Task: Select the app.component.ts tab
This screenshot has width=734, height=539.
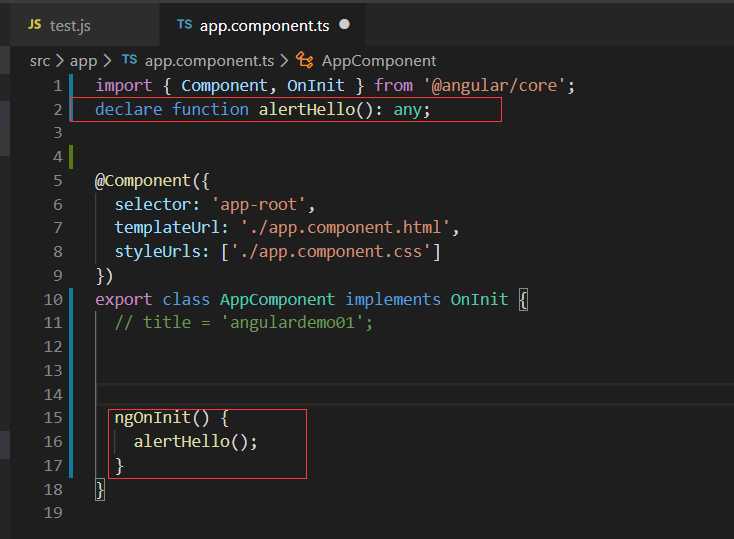Action: click(x=264, y=25)
